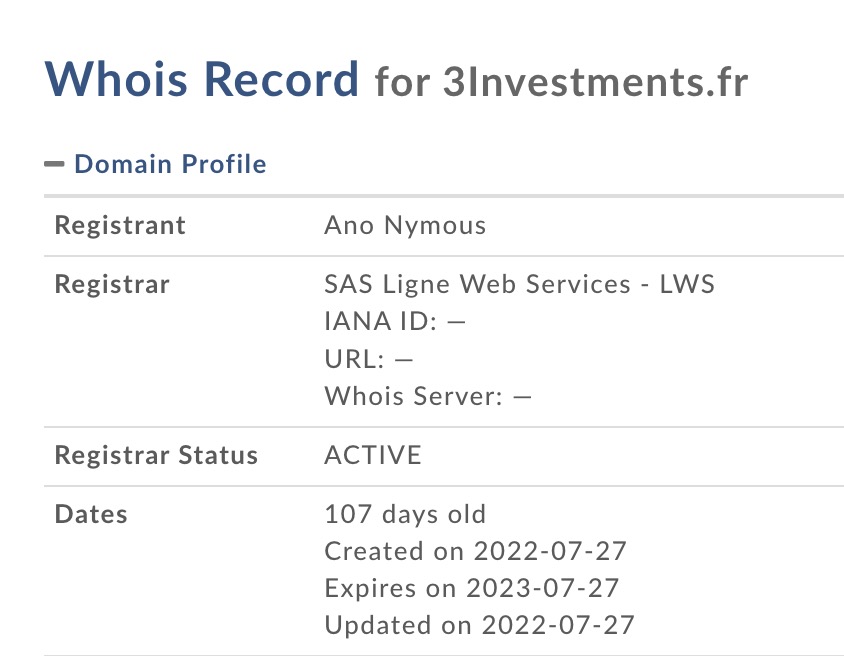Click the Whois Record page title
Viewport: 844px width, 656px height.
pyautogui.click(x=202, y=79)
